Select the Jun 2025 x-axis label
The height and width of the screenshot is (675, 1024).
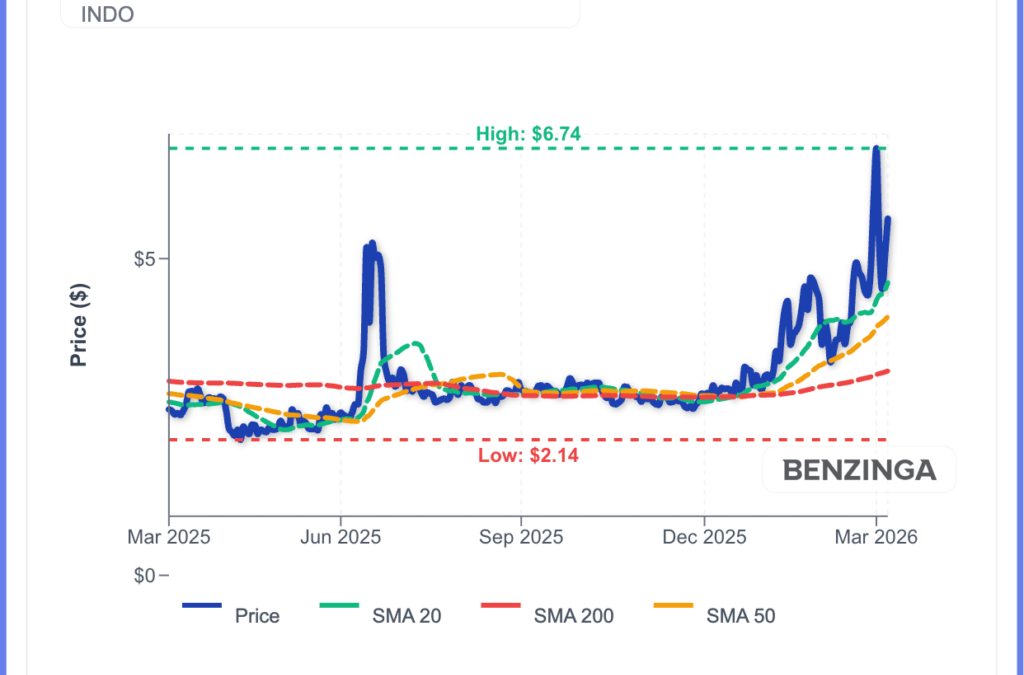341,537
